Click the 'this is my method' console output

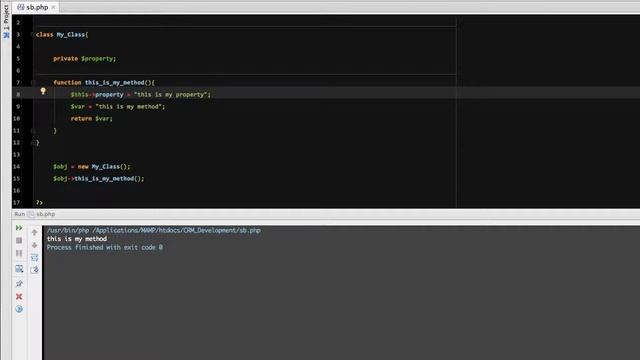[77, 239]
